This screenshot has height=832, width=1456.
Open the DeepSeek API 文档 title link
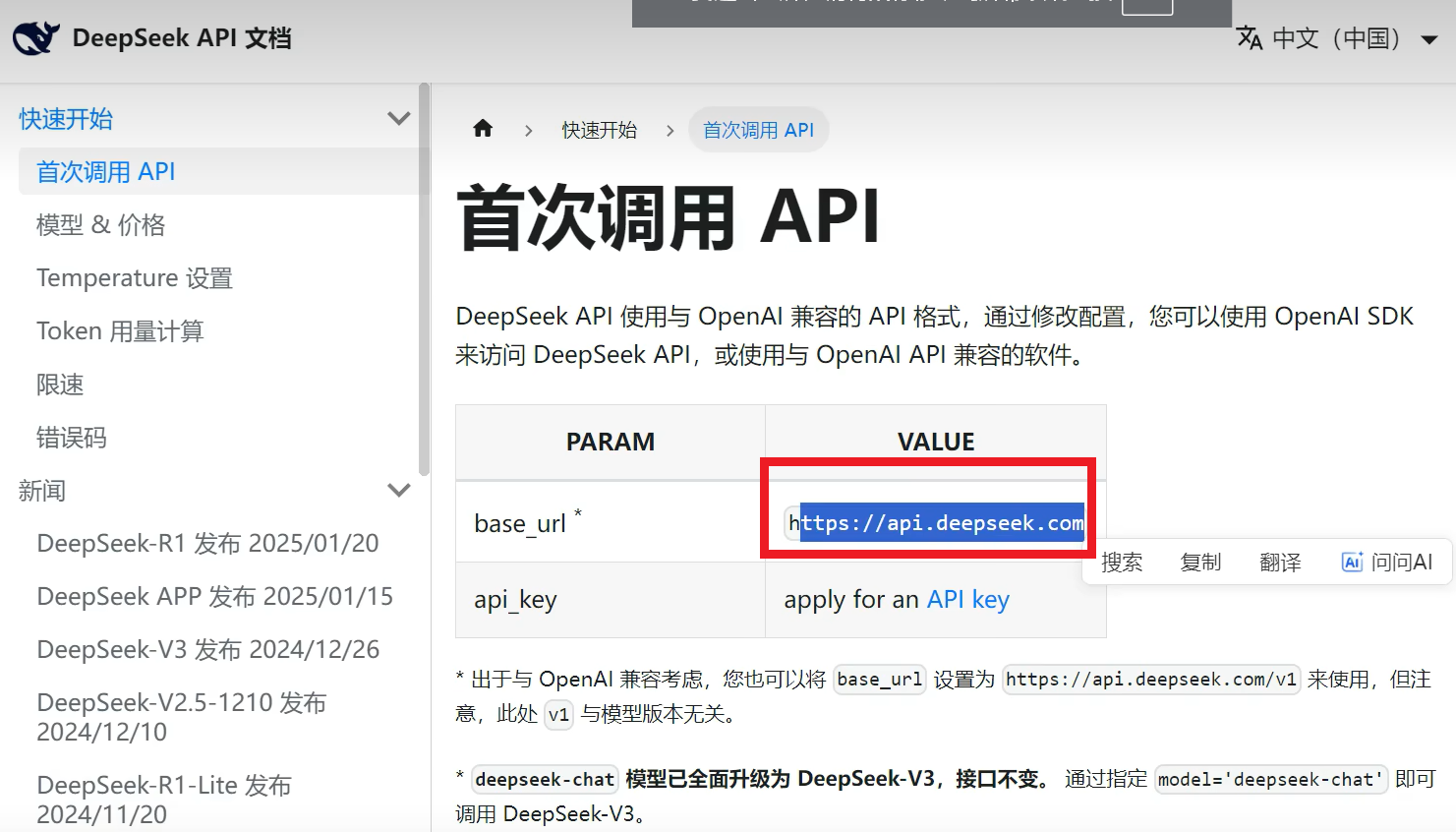(x=182, y=38)
